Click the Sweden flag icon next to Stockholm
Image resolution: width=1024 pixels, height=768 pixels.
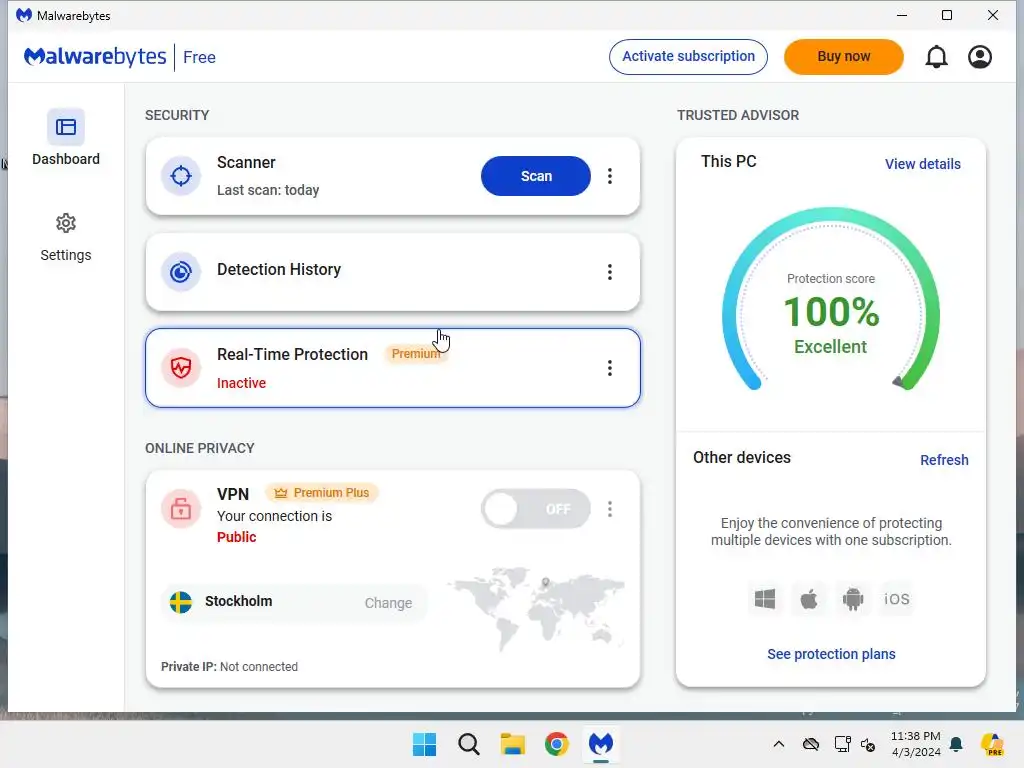coord(181,601)
